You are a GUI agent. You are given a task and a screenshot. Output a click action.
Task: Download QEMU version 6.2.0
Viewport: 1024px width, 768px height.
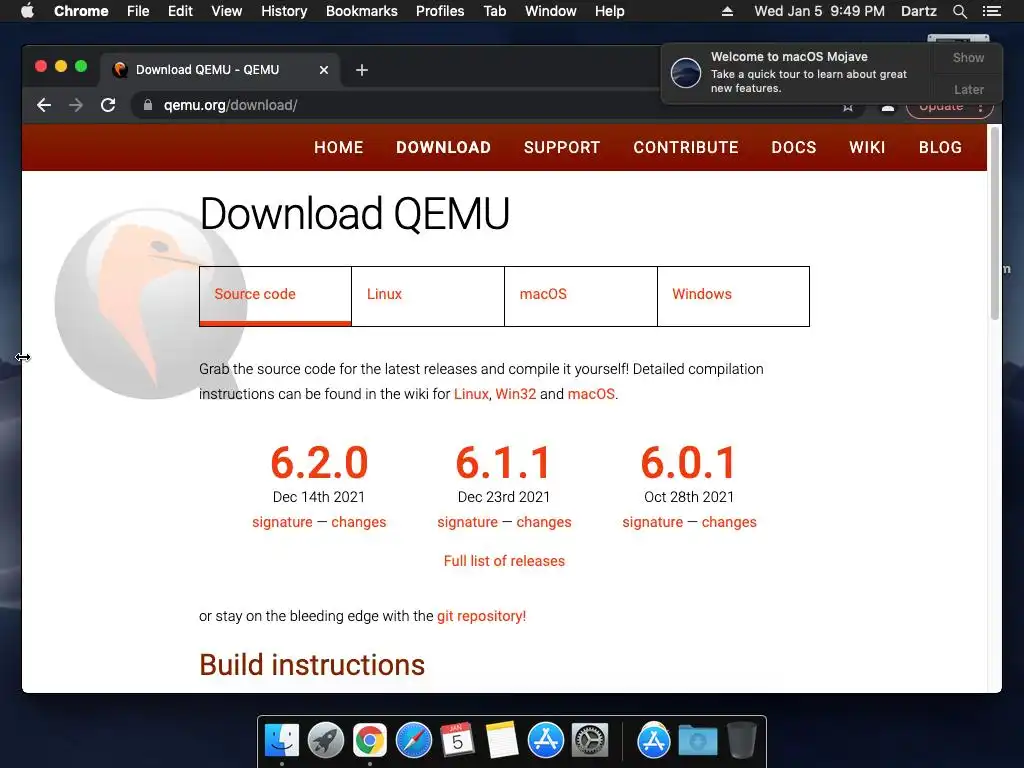click(319, 462)
